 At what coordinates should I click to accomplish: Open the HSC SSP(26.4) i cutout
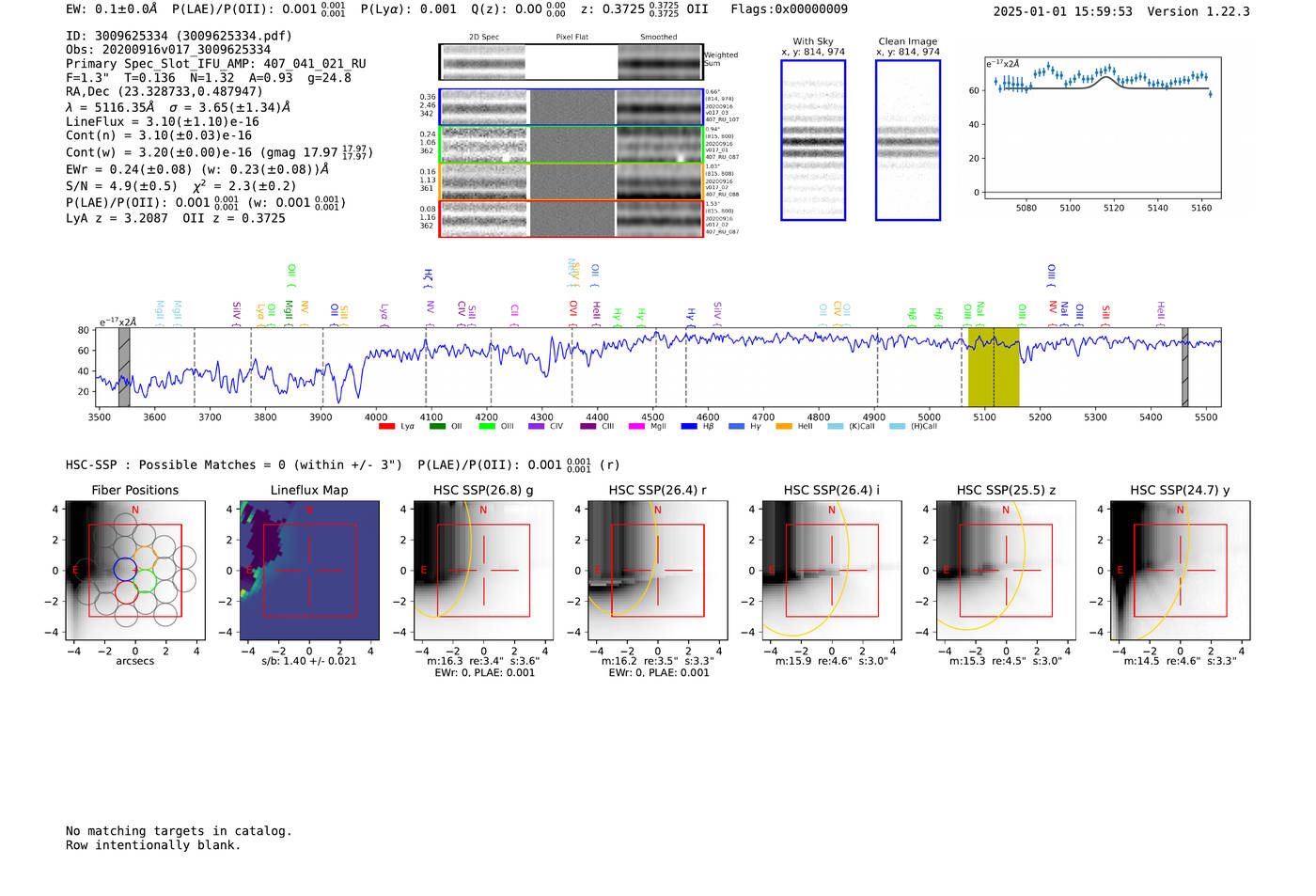click(x=832, y=571)
